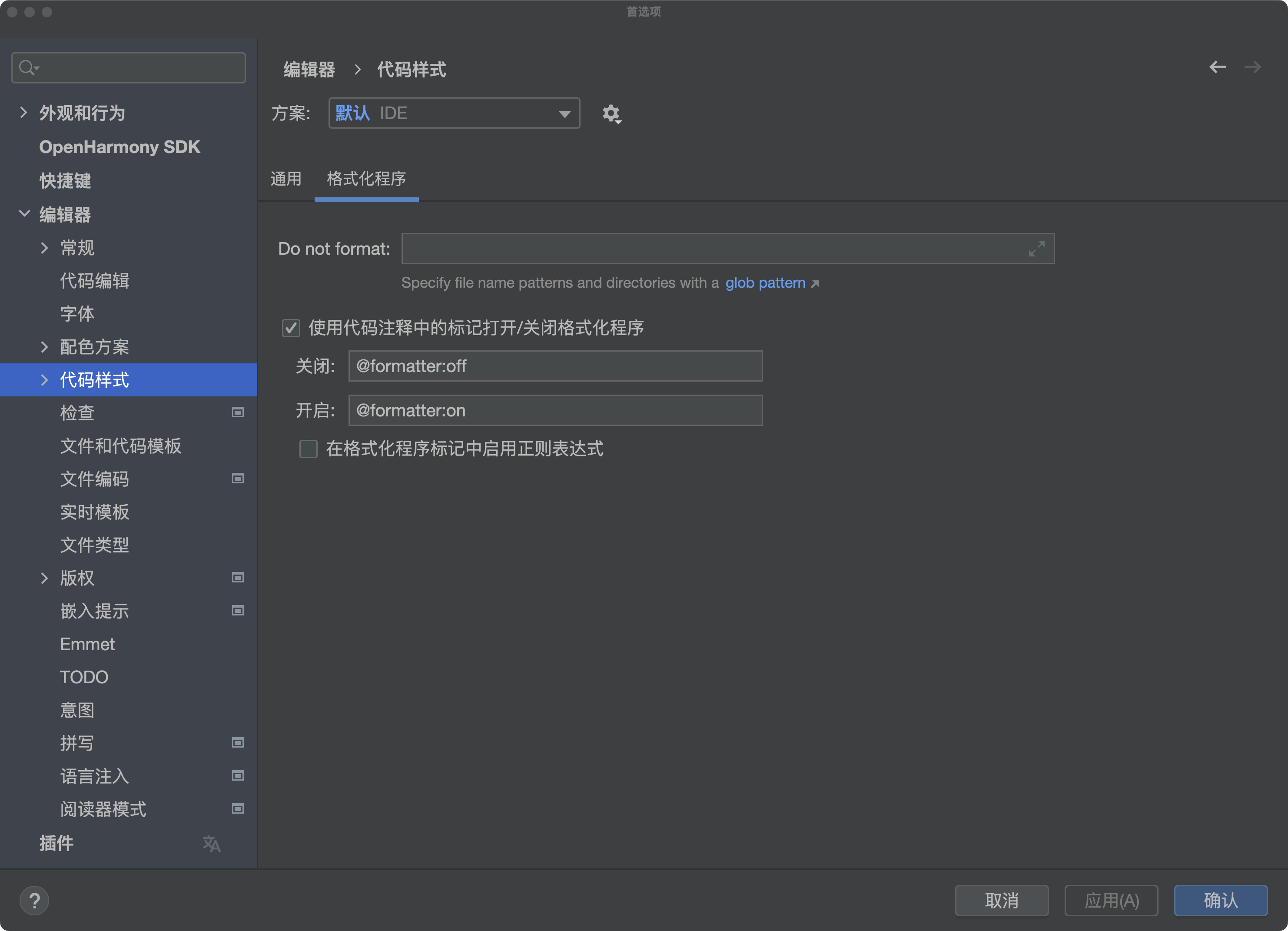The width and height of the screenshot is (1288, 931).
Task: Expand the 外观和行为 tree node
Action: (23, 113)
